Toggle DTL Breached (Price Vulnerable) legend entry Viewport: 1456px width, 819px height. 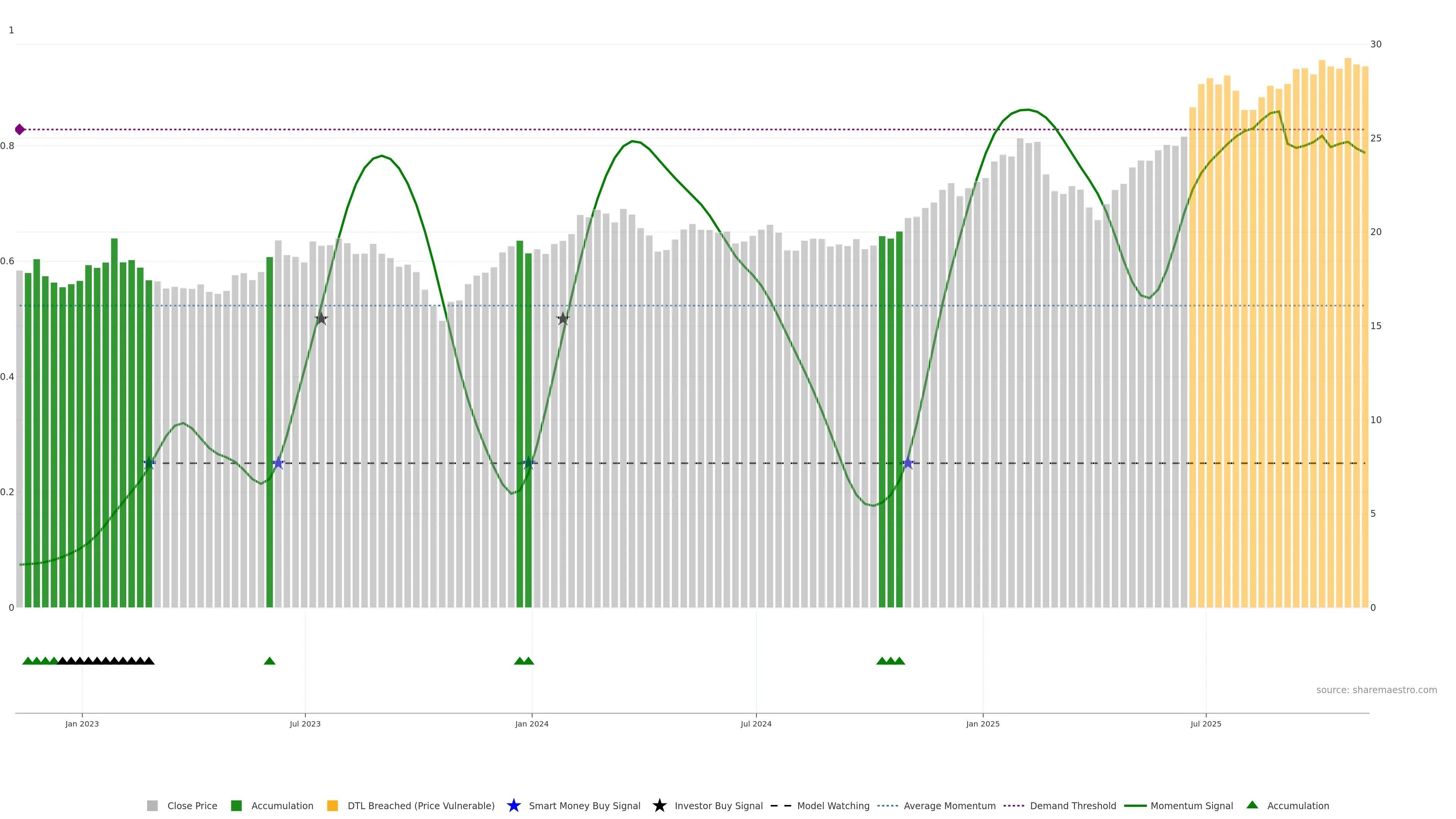click(420, 806)
